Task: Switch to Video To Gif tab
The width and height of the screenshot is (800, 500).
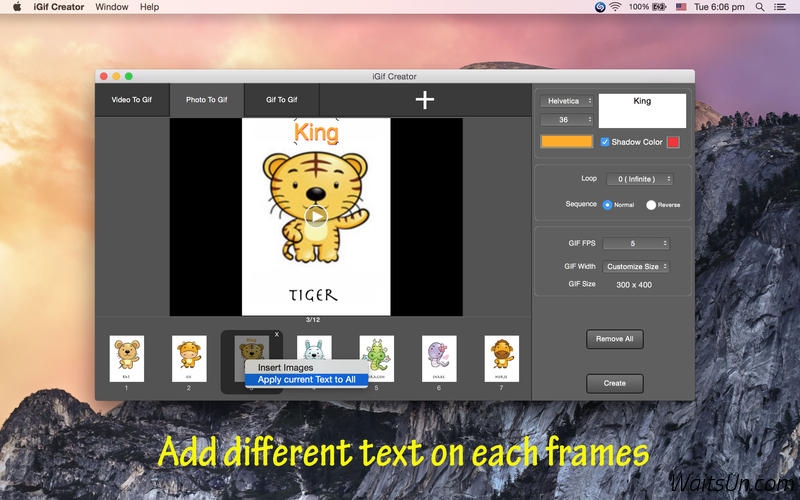Action: pos(132,100)
